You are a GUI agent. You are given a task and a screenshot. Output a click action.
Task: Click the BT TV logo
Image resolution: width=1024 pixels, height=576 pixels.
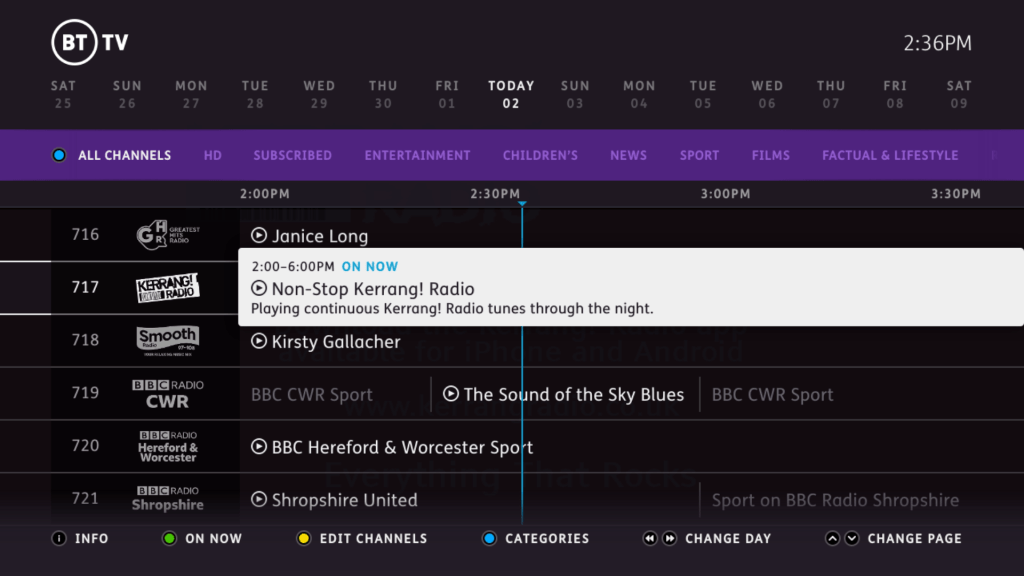pos(90,43)
